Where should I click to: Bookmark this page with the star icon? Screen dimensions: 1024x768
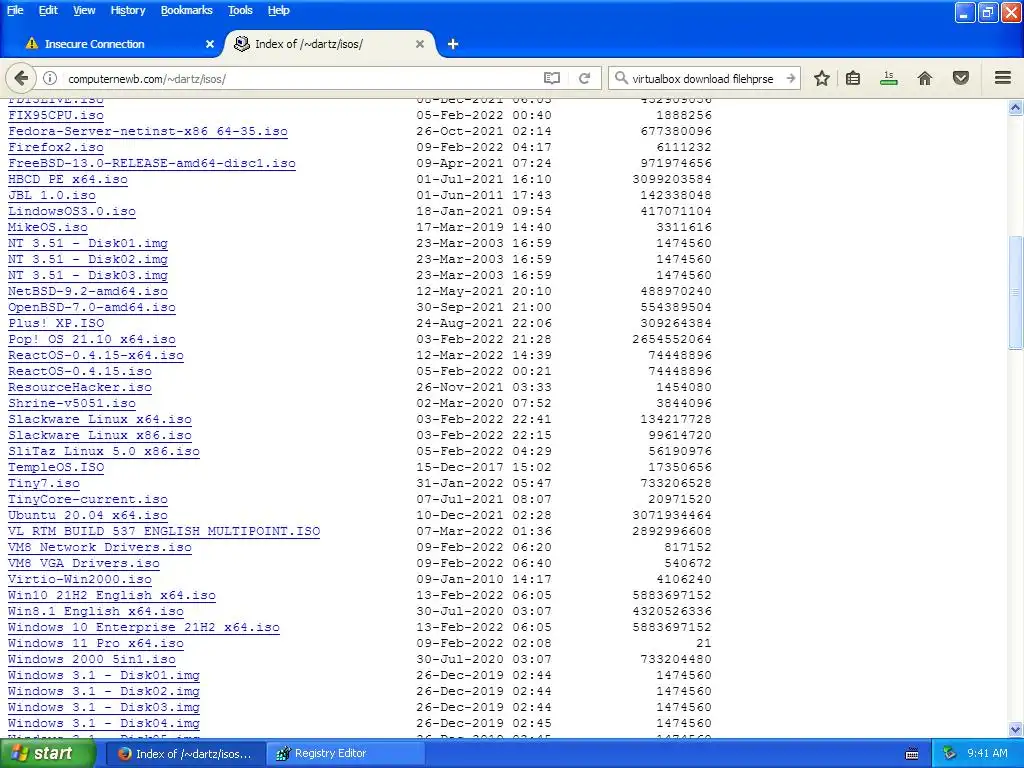click(822, 78)
